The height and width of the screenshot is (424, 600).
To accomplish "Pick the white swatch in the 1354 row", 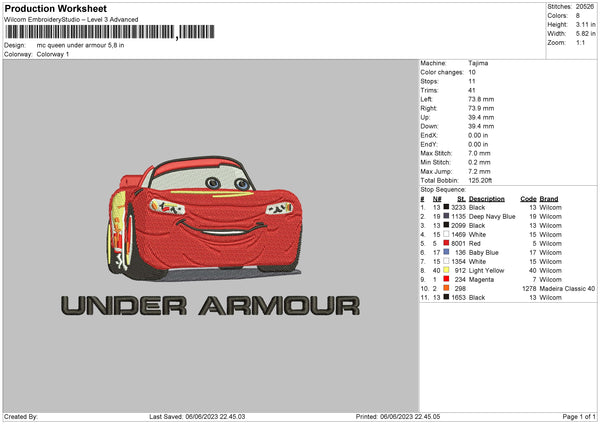I will coord(446,261).
